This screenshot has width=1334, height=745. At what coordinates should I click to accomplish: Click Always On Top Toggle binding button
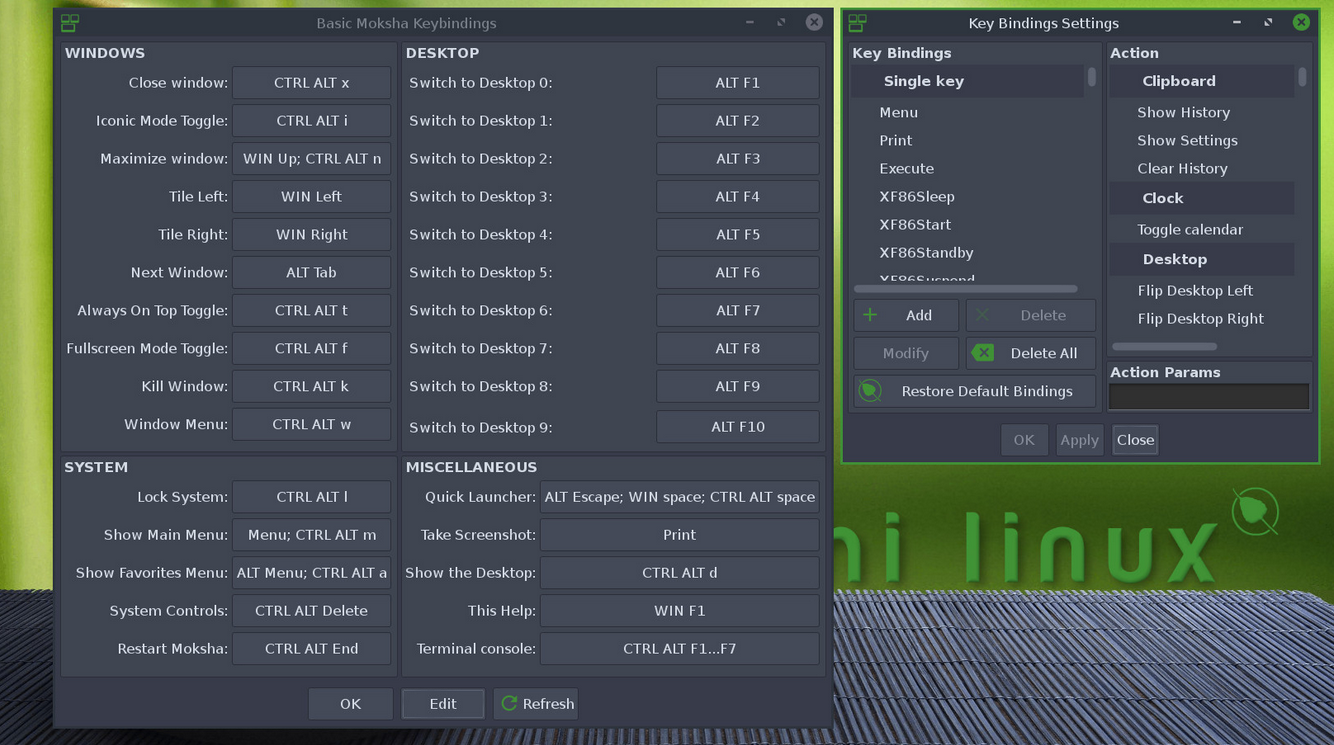(311, 311)
